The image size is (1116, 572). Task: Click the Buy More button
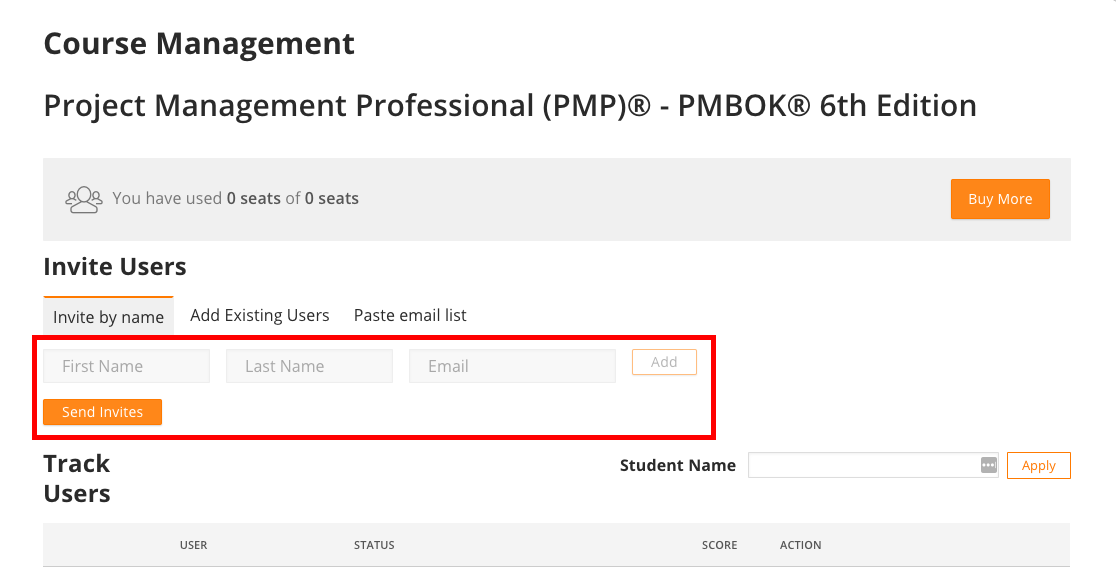[1000, 199]
